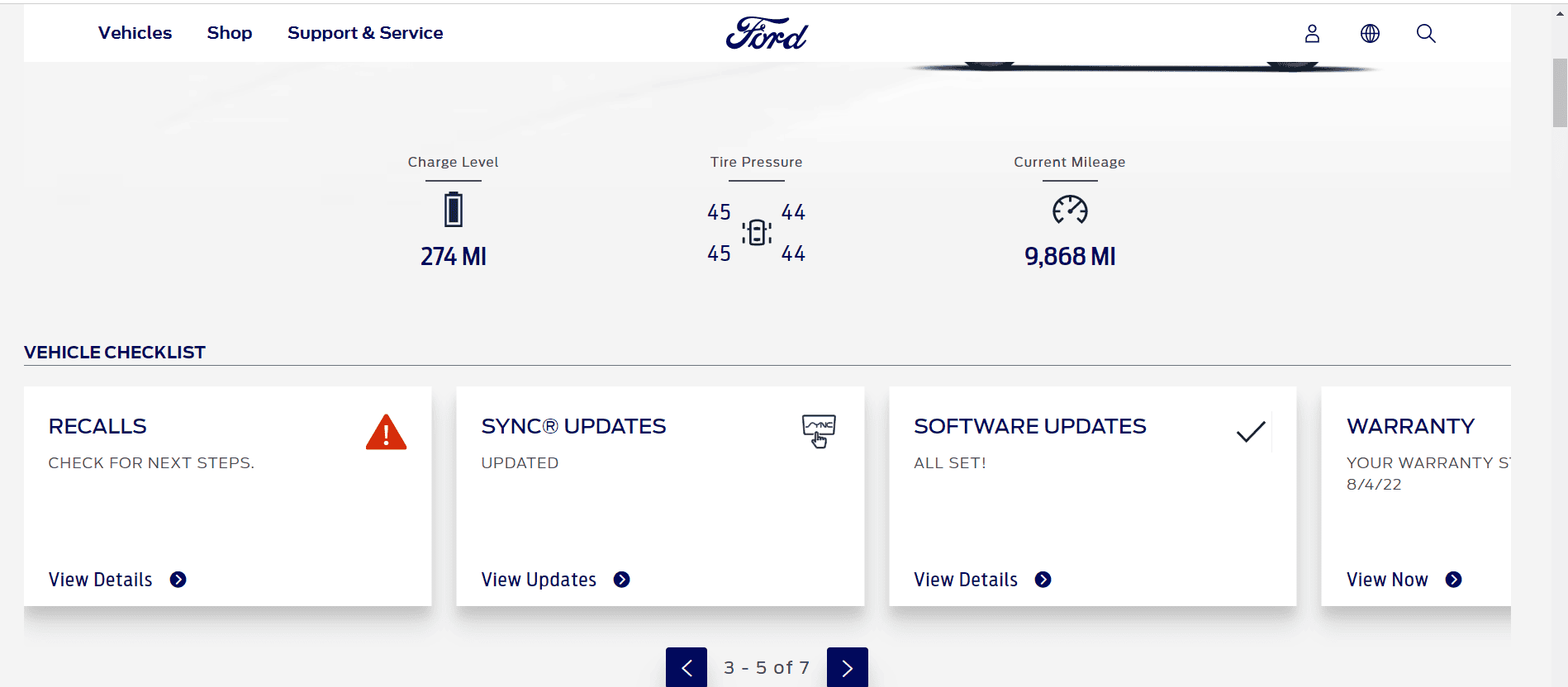The image size is (1568, 687).
Task: Open the Shop menu
Action: [x=230, y=33]
